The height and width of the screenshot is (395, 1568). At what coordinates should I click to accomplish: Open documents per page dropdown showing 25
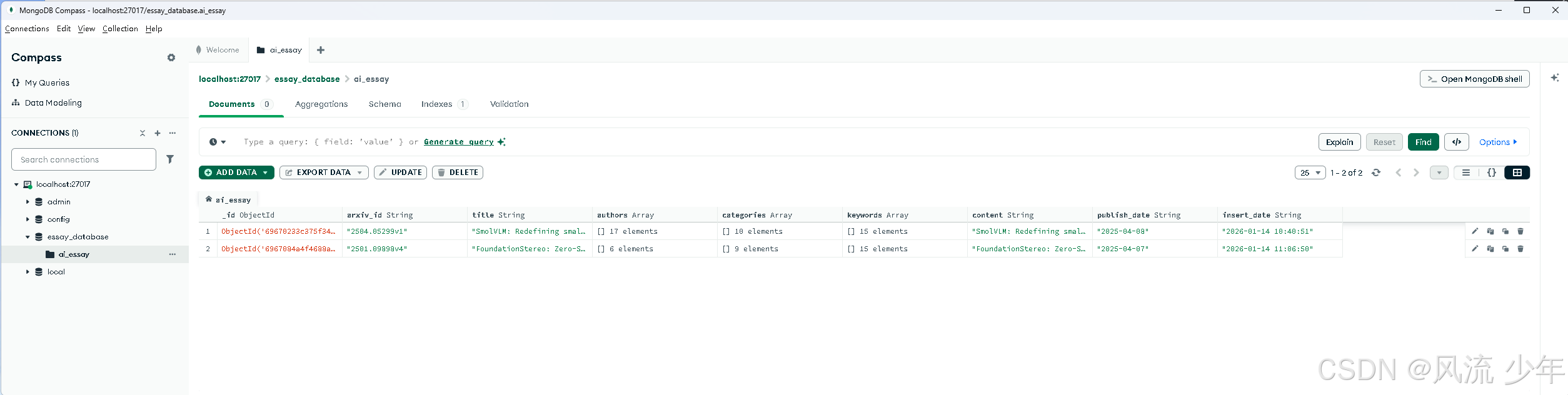point(1310,172)
